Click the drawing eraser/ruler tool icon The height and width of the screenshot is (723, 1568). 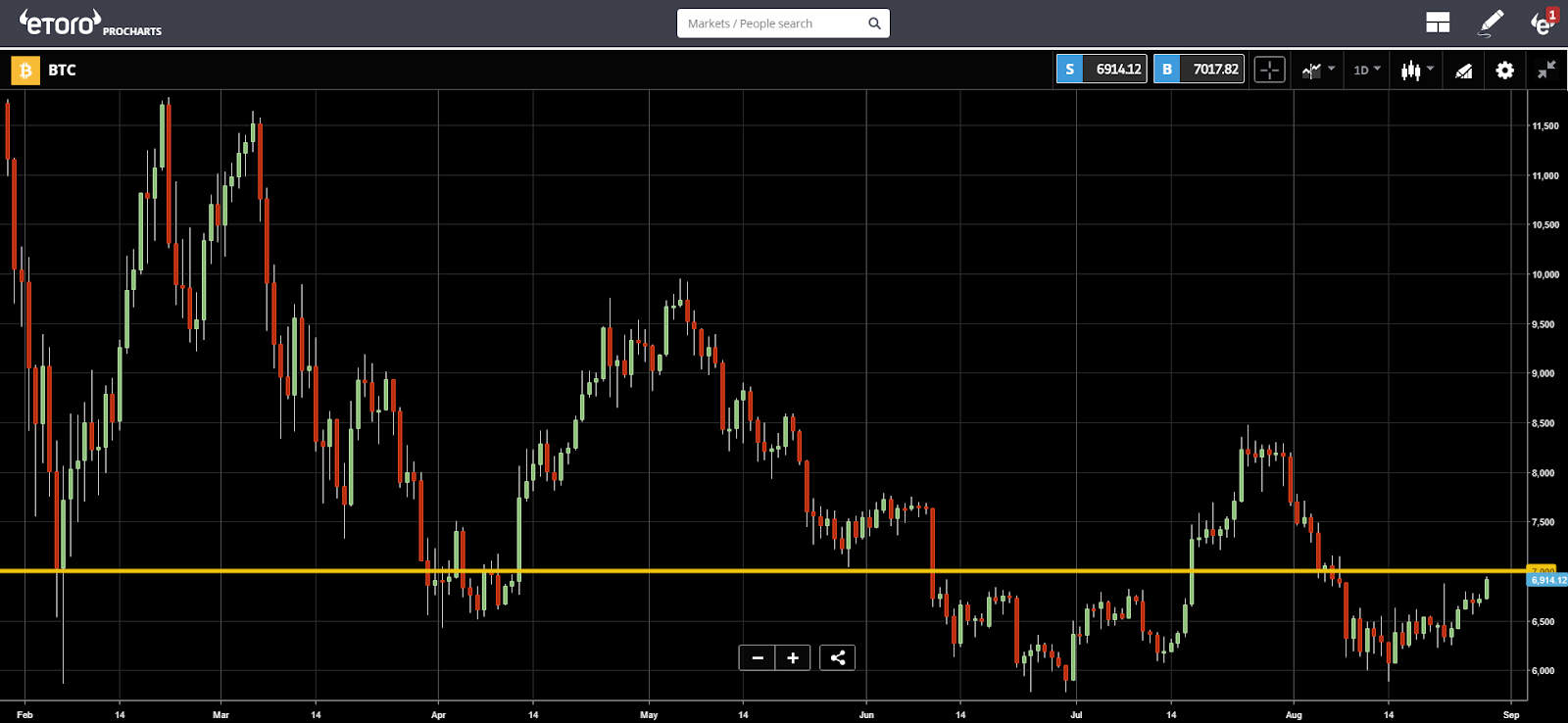[x=1463, y=70]
